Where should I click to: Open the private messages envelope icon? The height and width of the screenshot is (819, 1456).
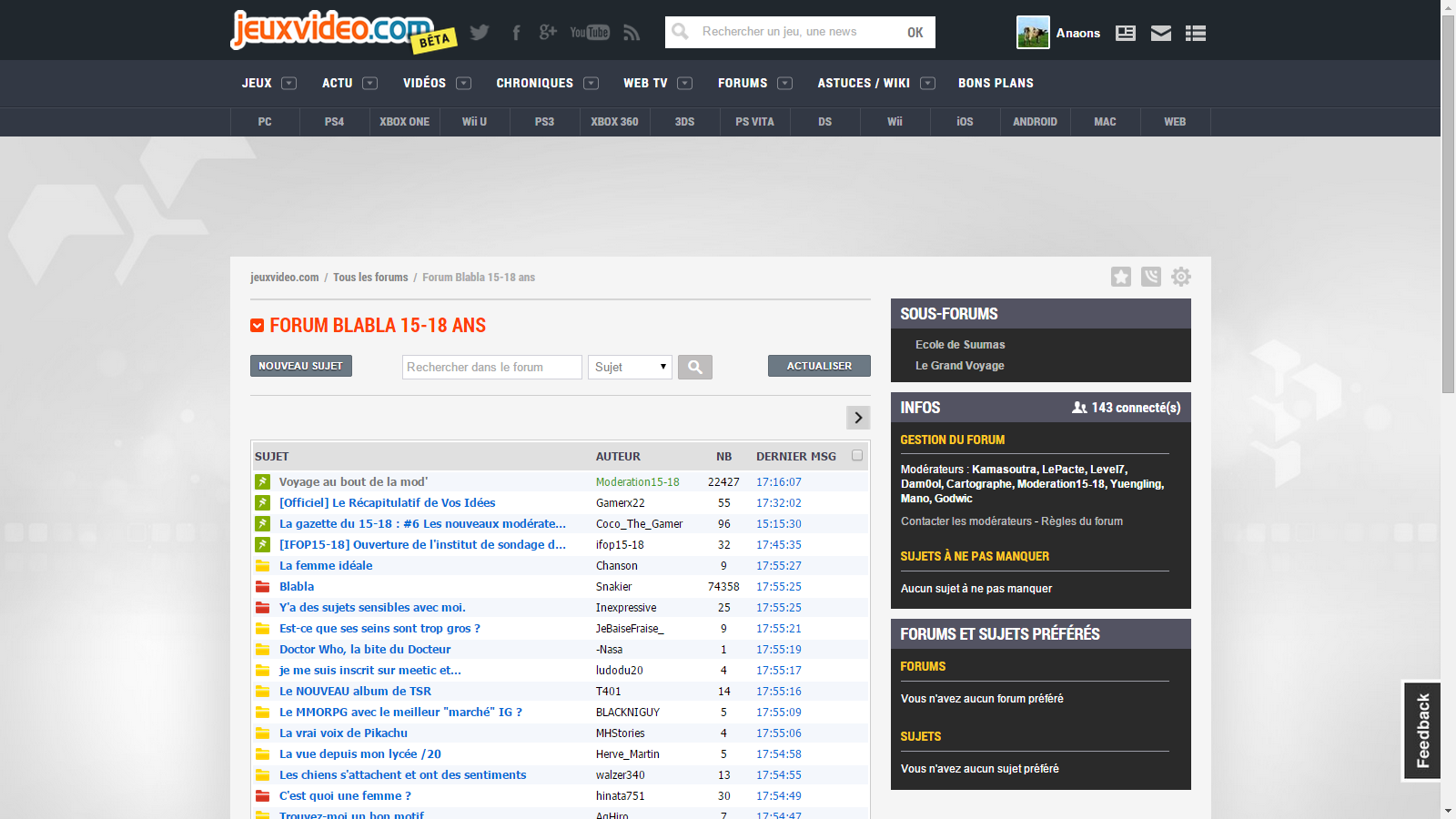[x=1160, y=34]
